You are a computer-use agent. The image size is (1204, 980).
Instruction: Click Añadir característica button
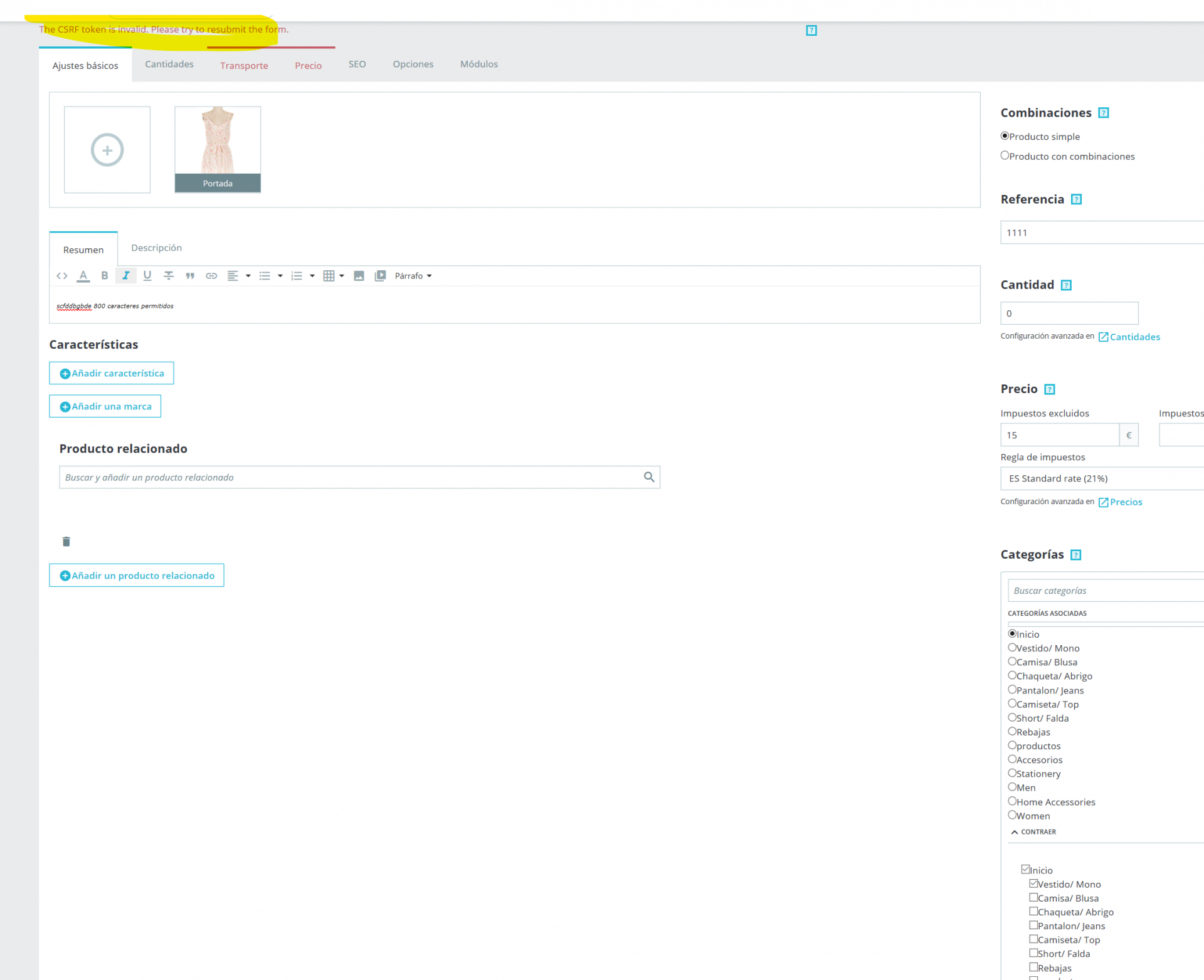(112, 373)
